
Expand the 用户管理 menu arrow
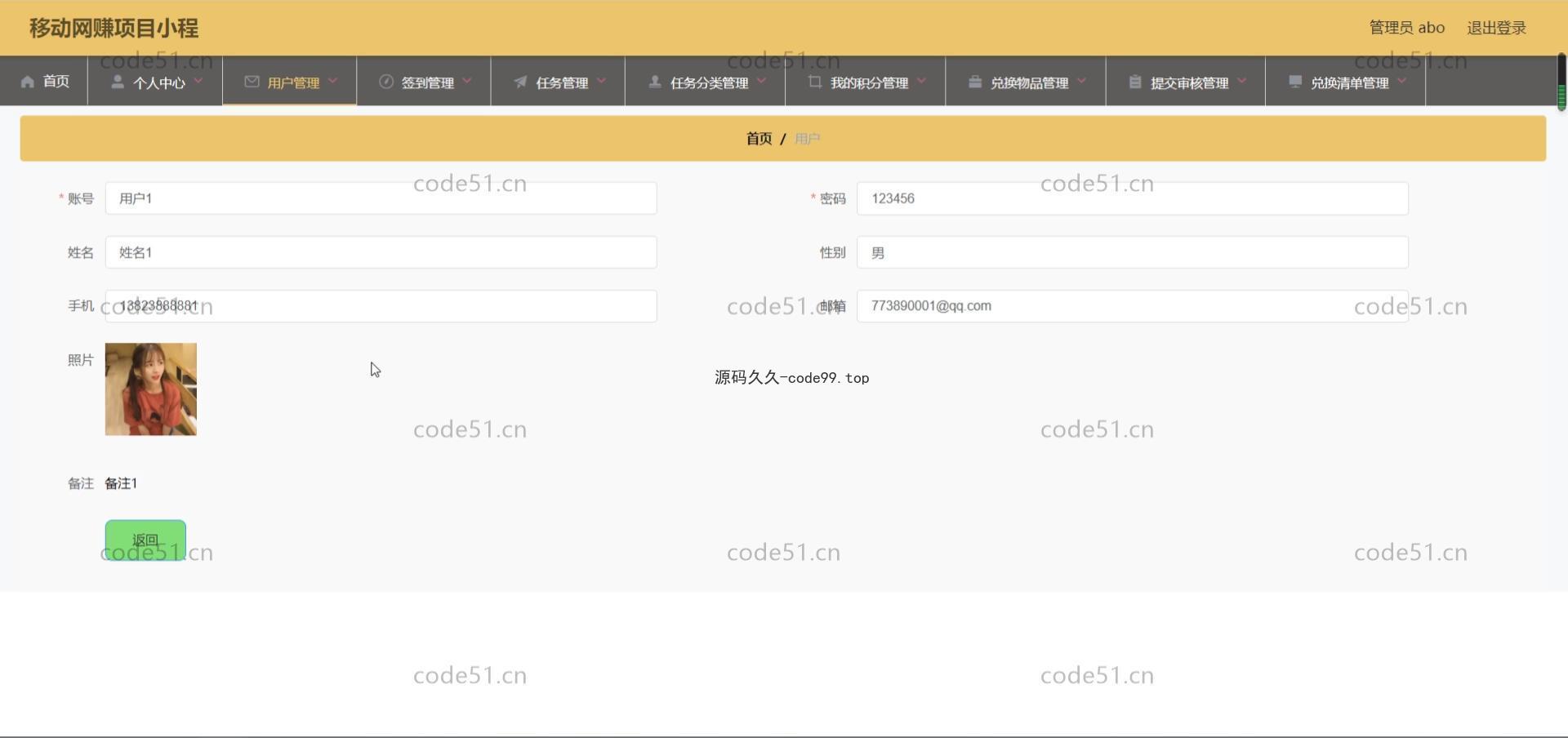coord(332,81)
